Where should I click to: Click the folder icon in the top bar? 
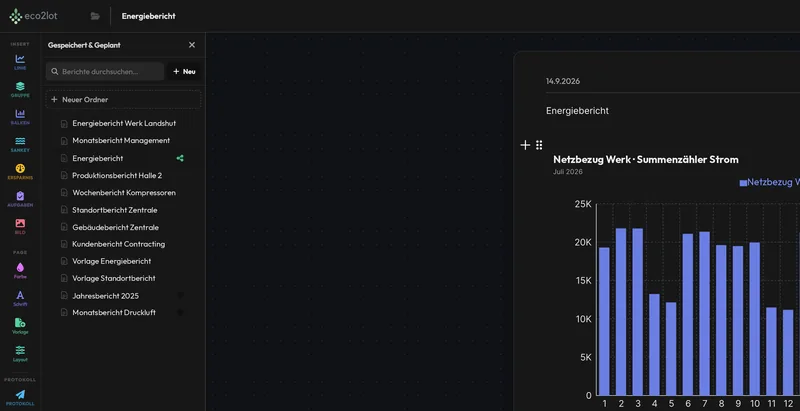95,16
